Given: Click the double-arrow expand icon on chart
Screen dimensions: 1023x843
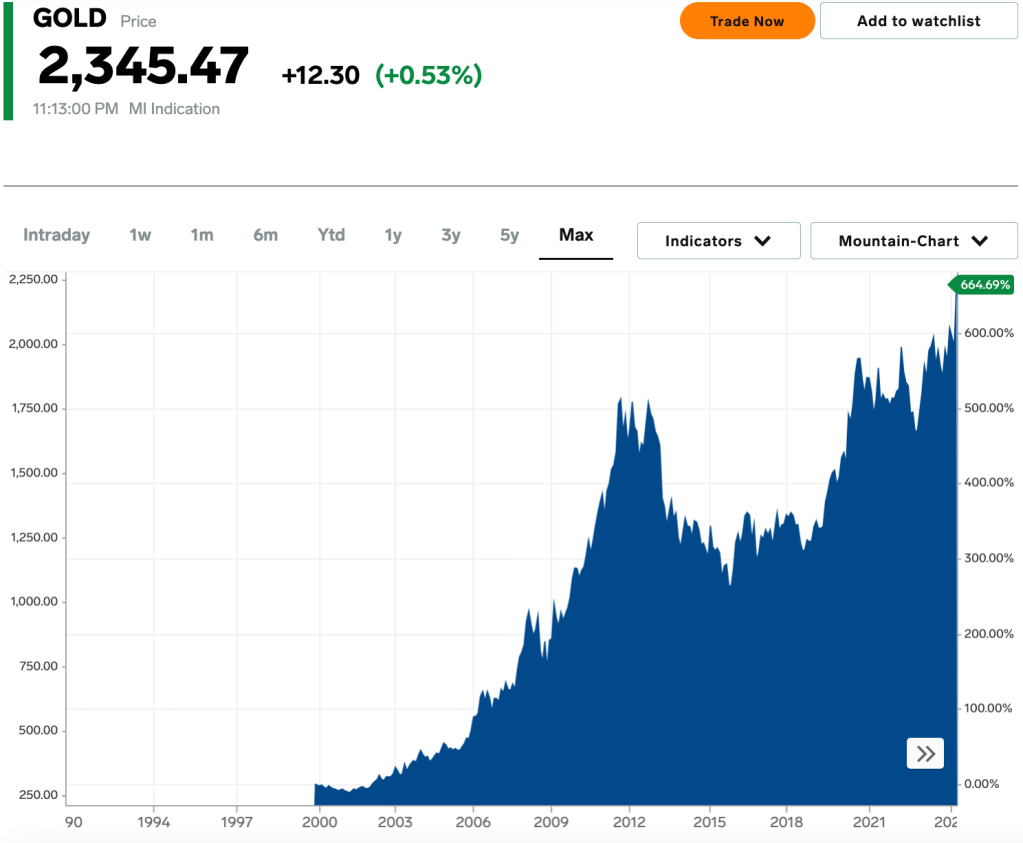Looking at the screenshot, I should (925, 754).
